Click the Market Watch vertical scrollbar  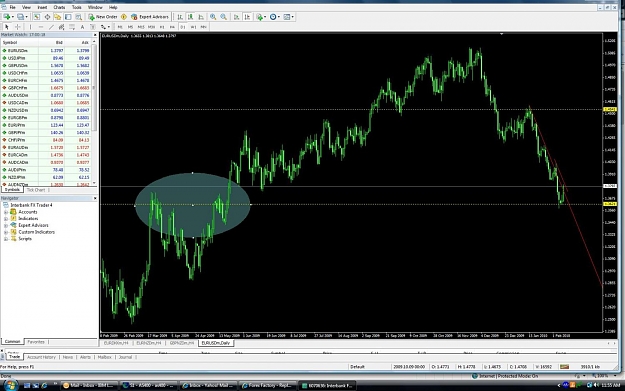tap(94, 113)
